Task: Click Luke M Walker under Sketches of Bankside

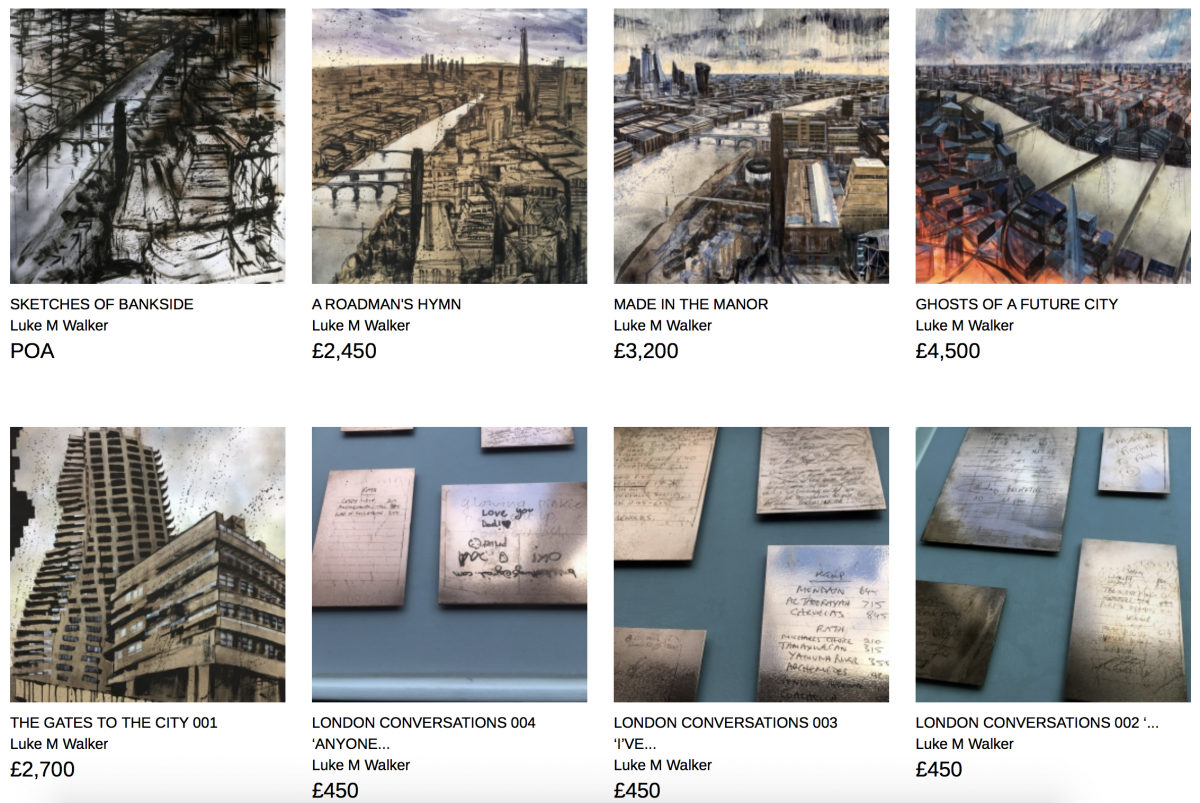Action: click(59, 325)
